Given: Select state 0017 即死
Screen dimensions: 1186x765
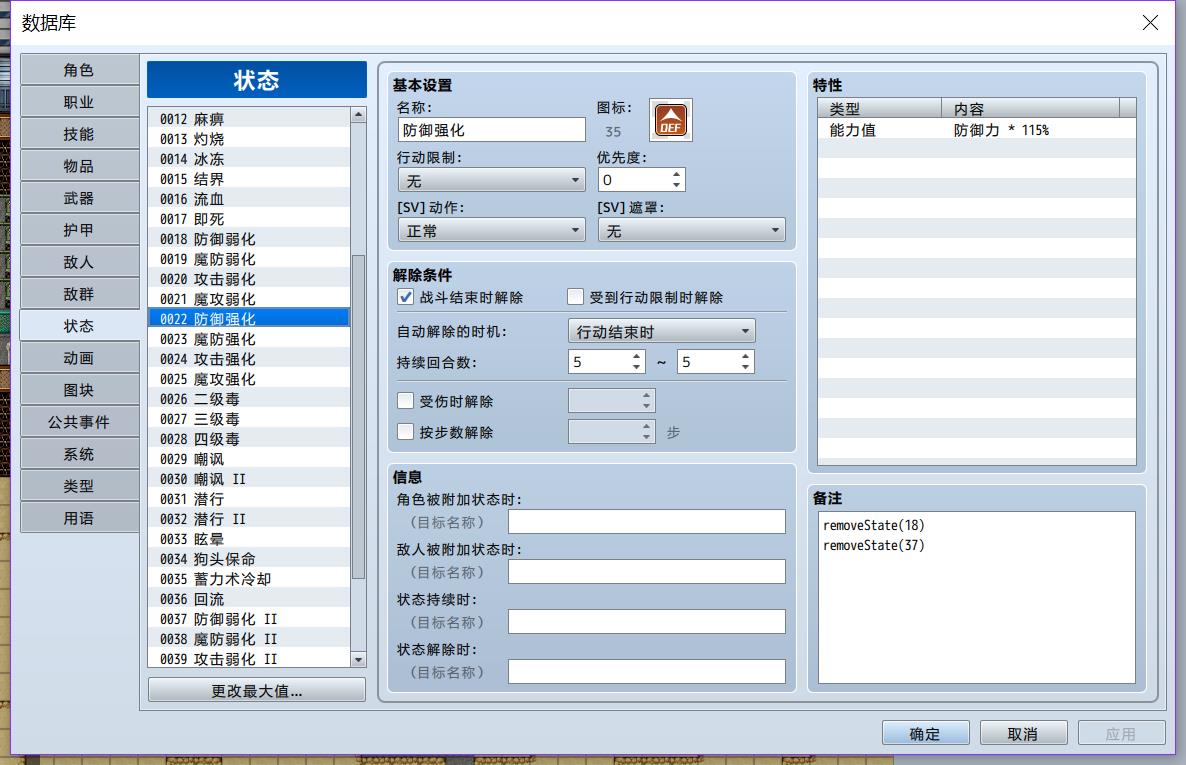Looking at the screenshot, I should point(249,219).
